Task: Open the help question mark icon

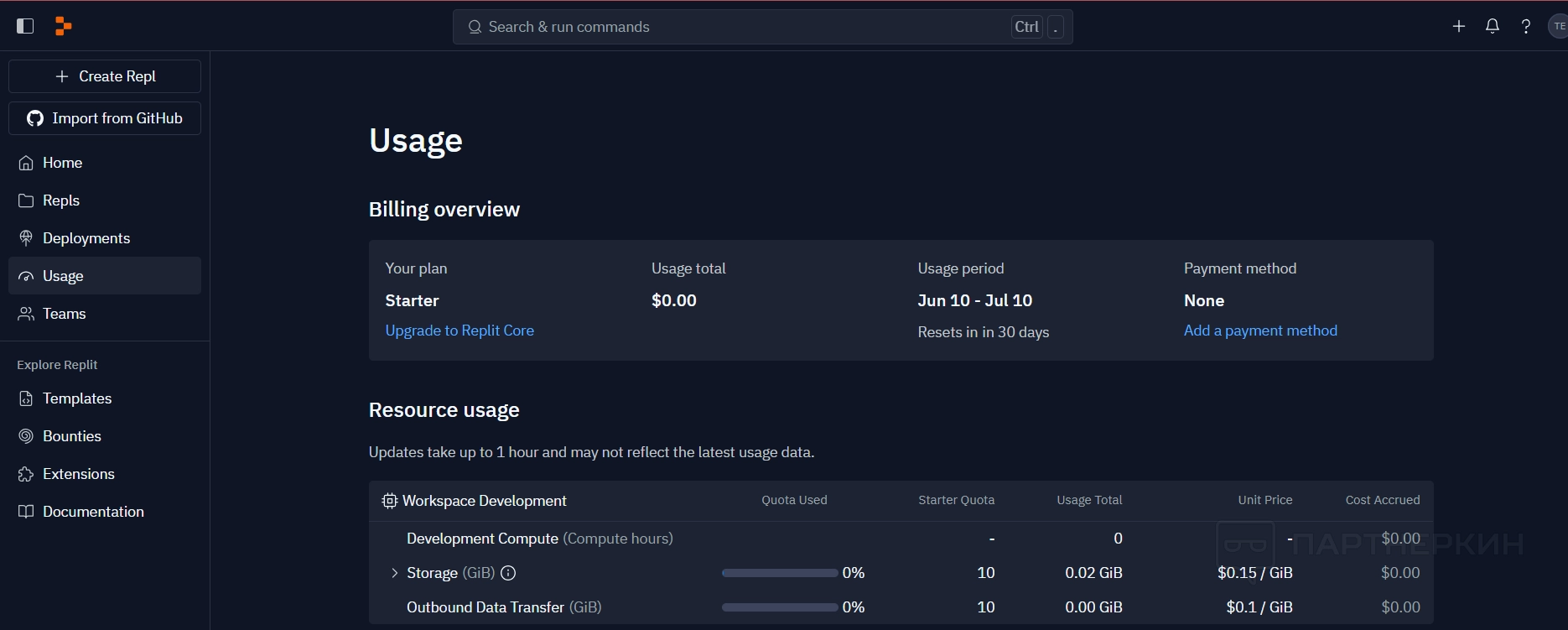Action: pos(1526,26)
